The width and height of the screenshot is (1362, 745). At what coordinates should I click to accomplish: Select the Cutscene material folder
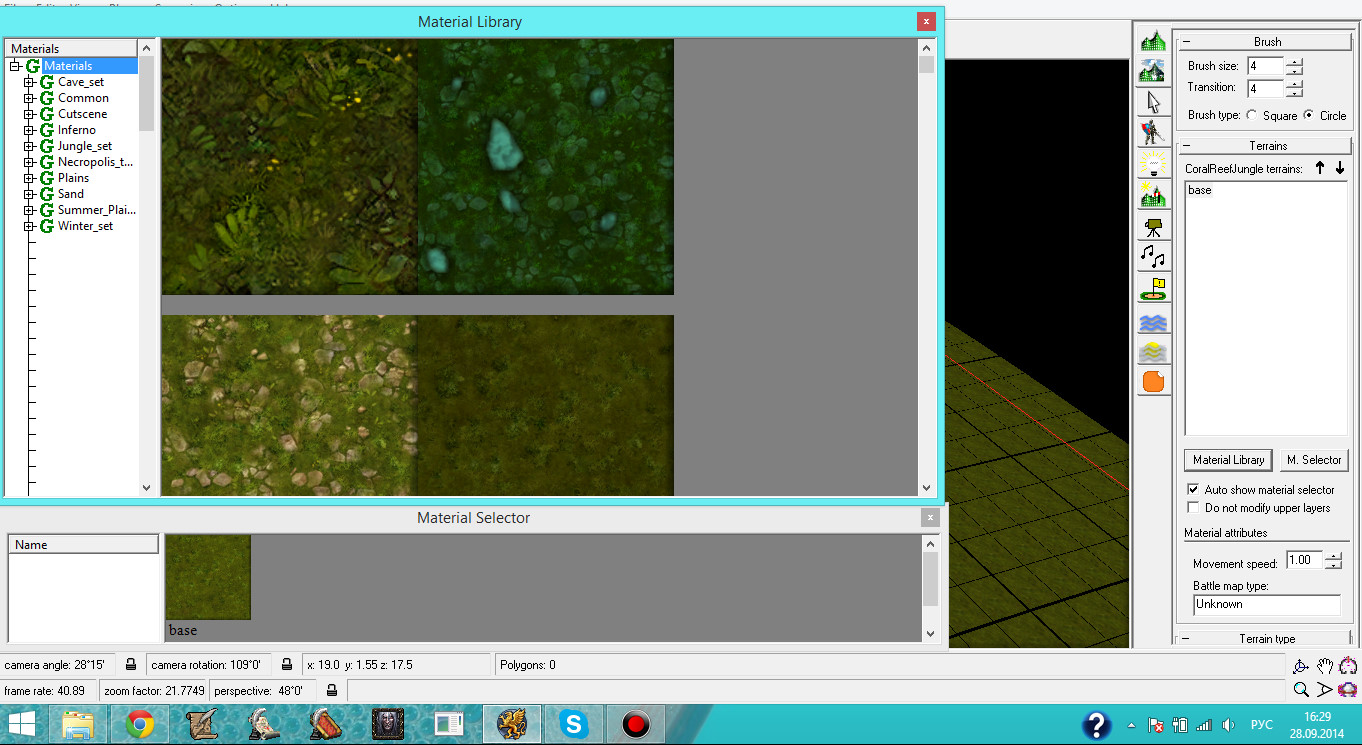point(82,114)
